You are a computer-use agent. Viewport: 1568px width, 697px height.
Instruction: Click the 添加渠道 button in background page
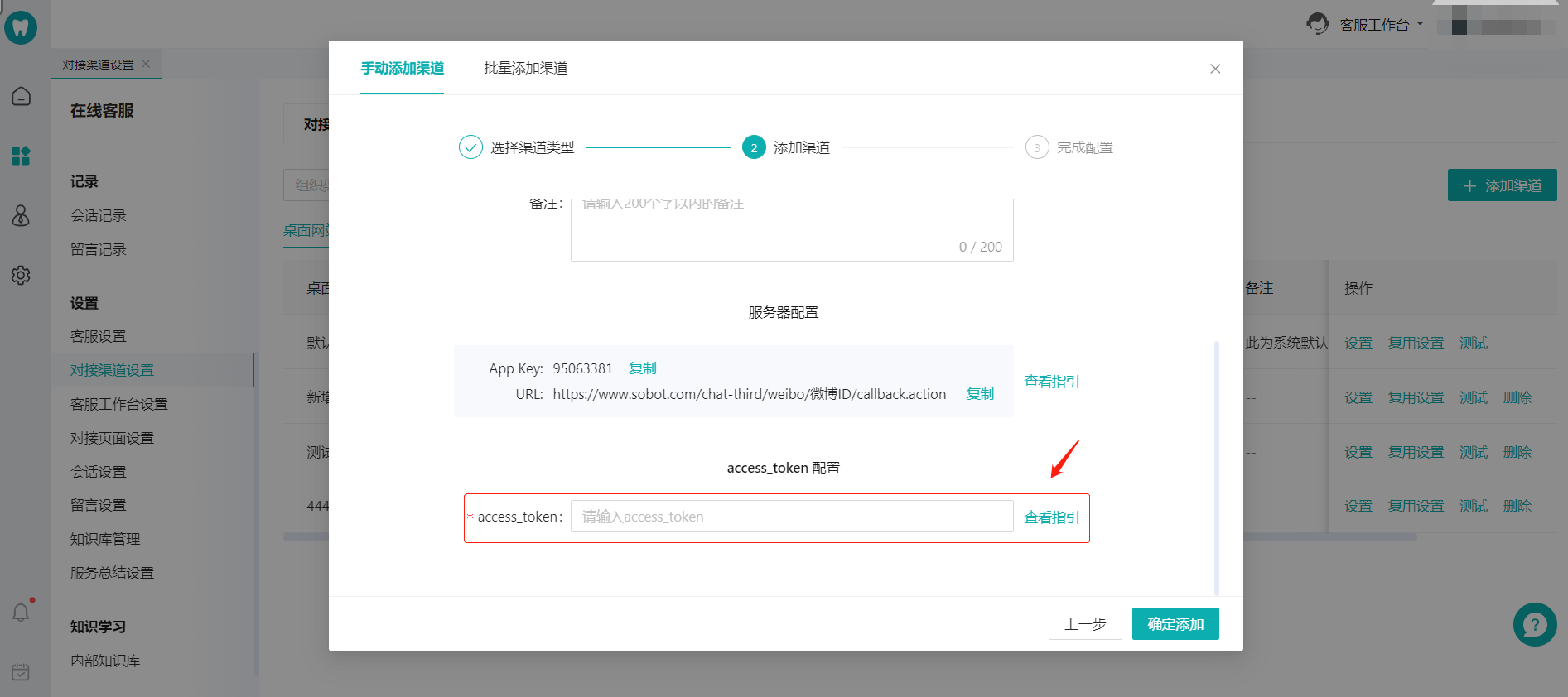click(1502, 185)
